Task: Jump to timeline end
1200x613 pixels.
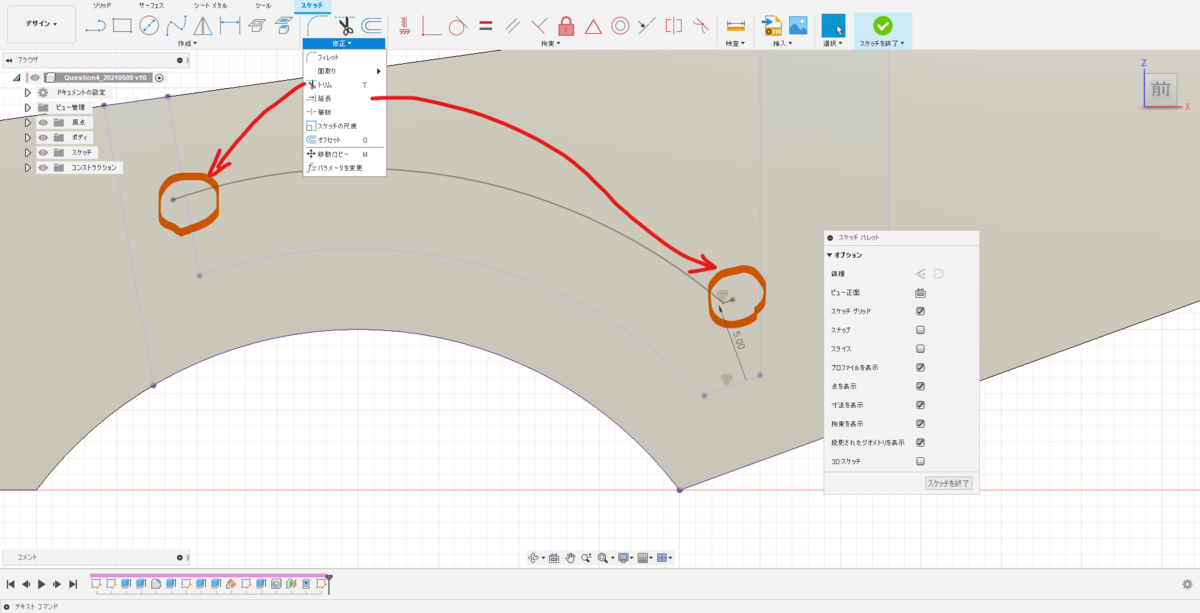Action: click(x=73, y=583)
